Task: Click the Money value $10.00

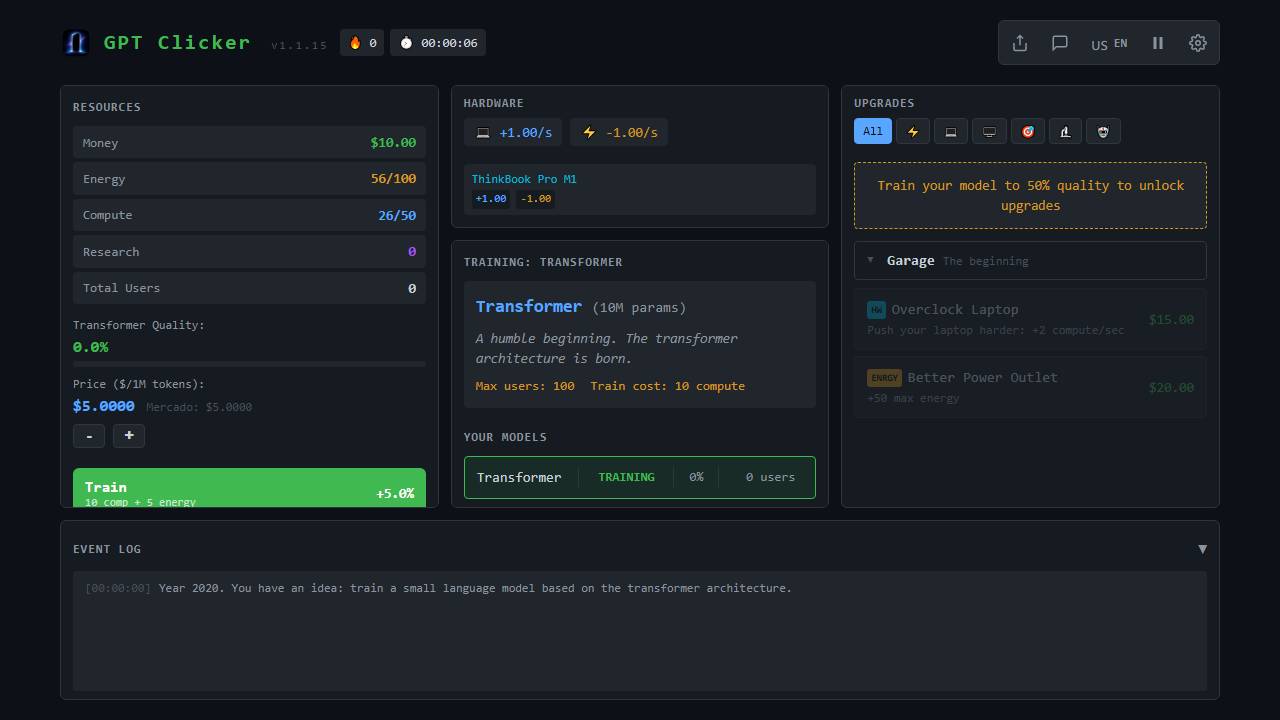Action: (x=393, y=143)
